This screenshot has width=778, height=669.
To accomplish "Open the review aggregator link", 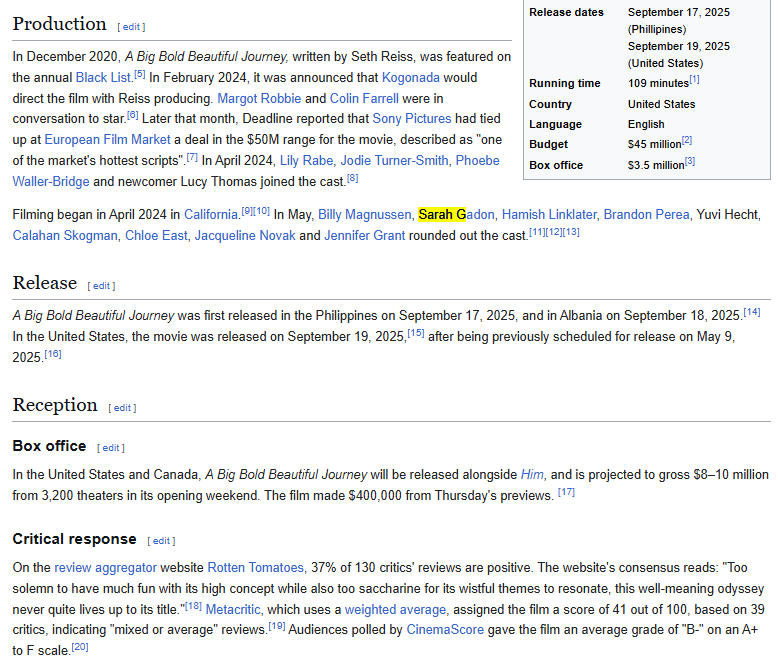I will 105,568.
